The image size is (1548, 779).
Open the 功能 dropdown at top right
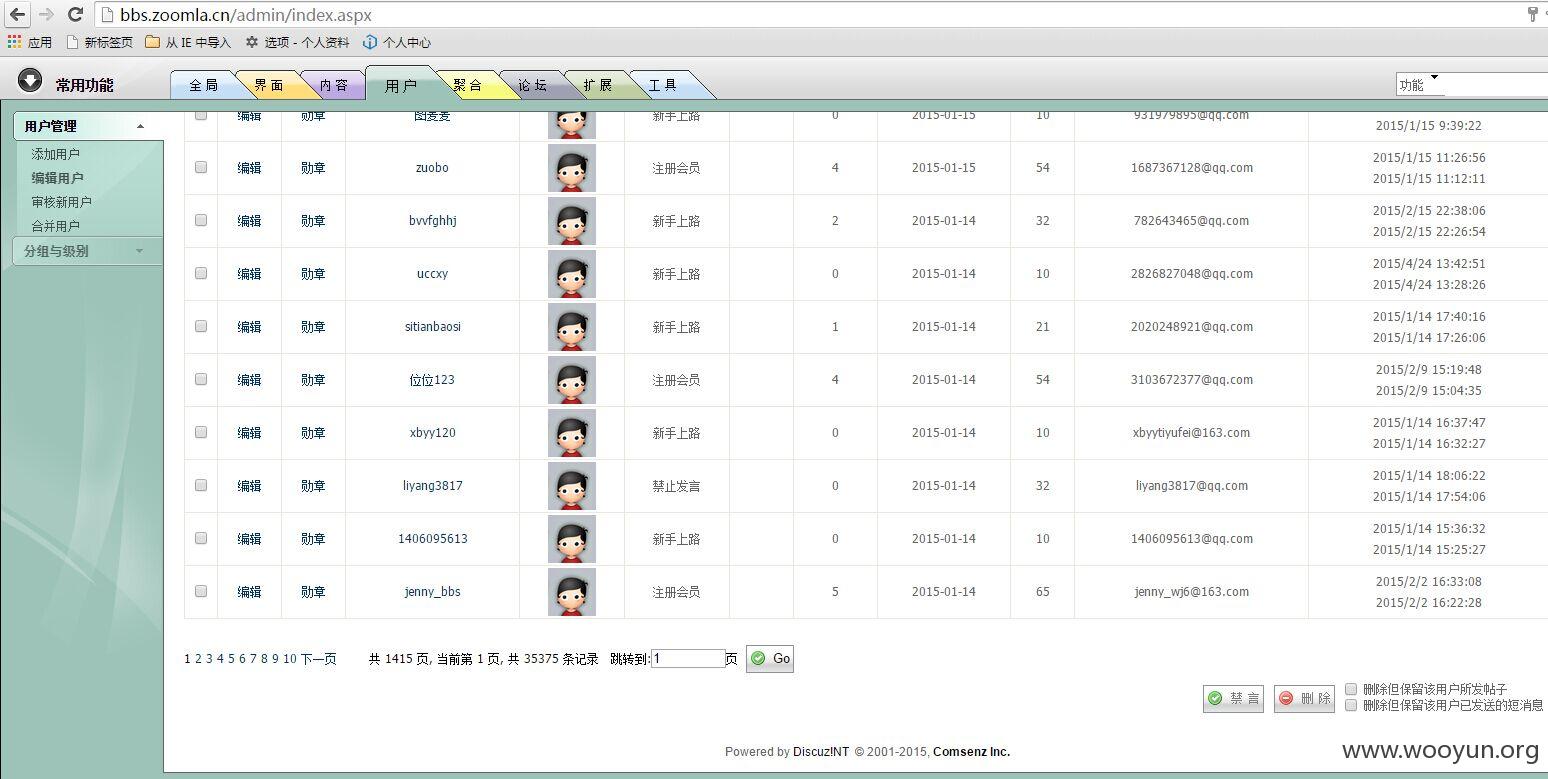coord(1433,79)
